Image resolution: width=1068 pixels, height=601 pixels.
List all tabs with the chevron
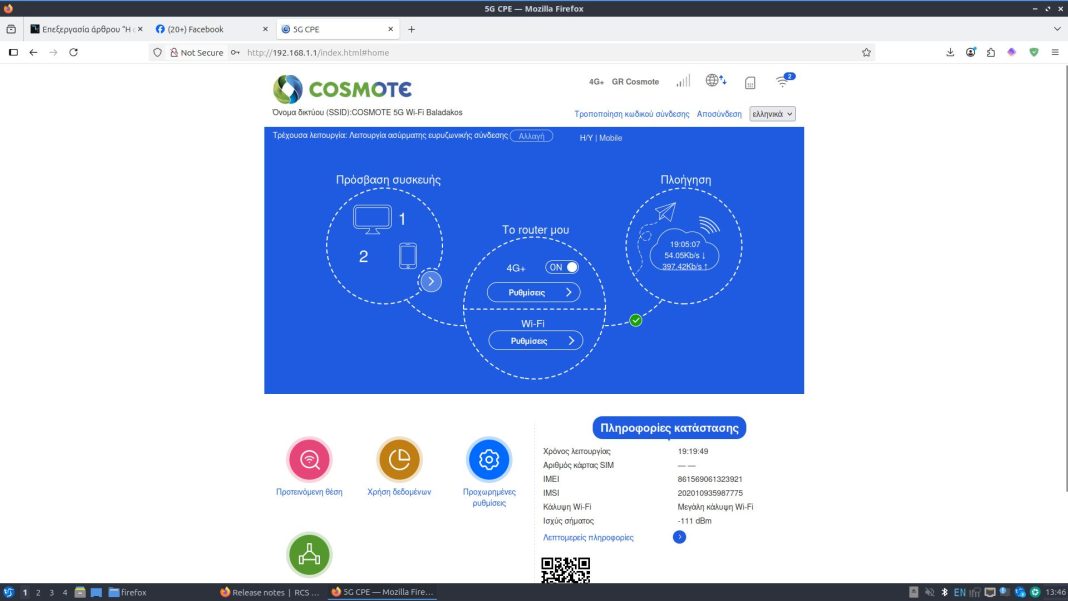point(1057,29)
